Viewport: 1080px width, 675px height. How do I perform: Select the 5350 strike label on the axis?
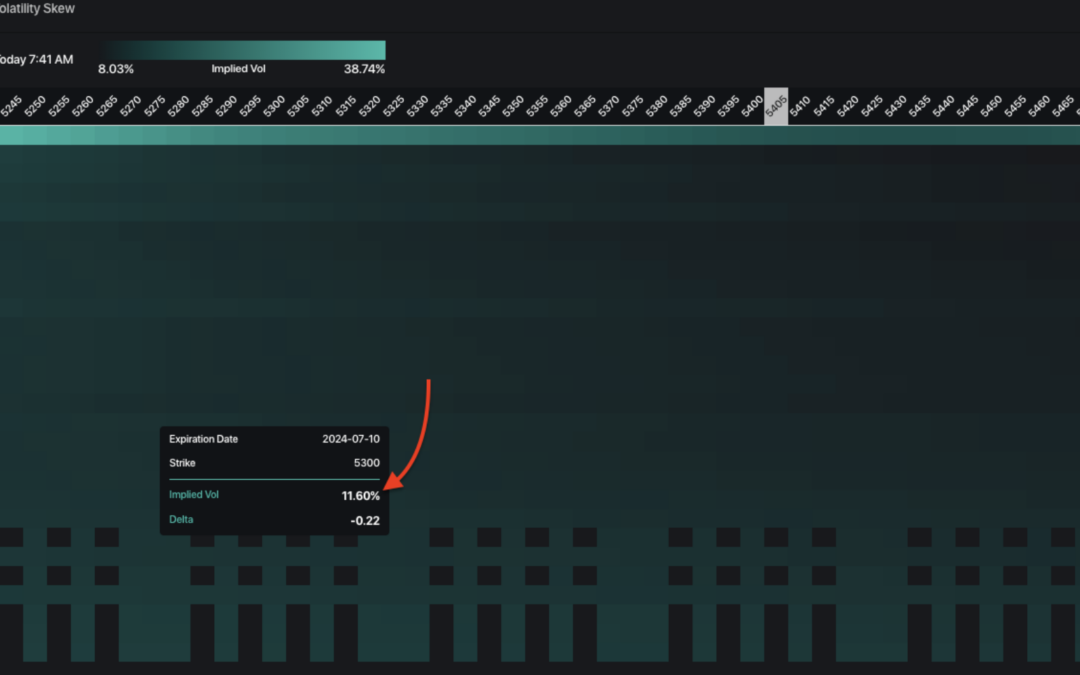(x=512, y=106)
